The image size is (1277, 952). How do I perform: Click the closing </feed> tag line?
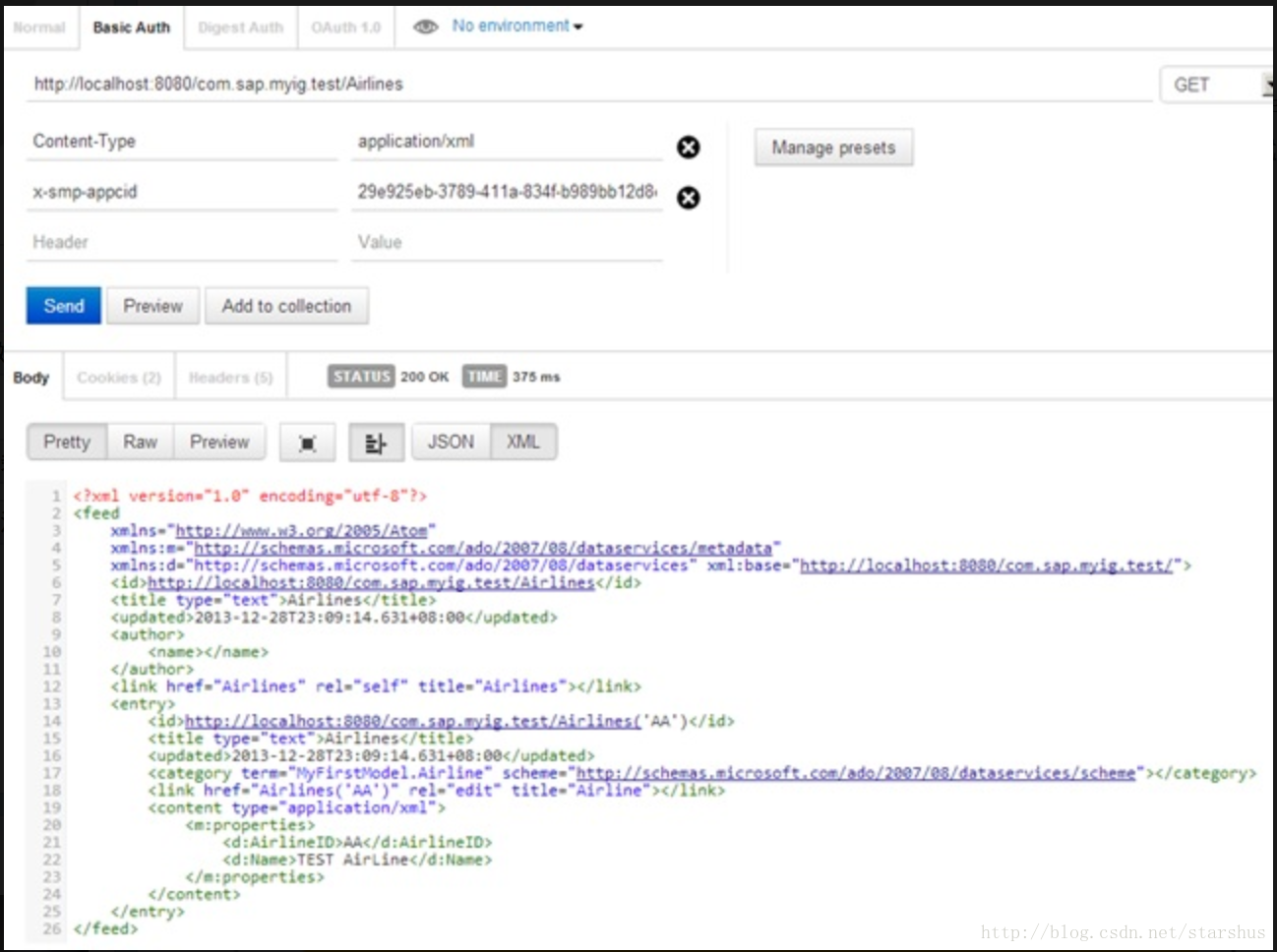tap(105, 928)
